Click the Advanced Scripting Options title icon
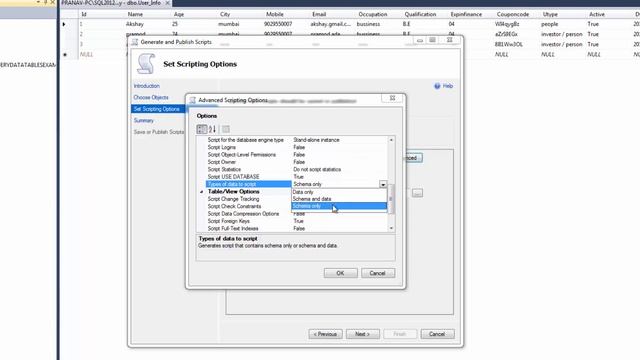Image resolution: width=640 pixels, height=360 pixels. (x=193, y=100)
